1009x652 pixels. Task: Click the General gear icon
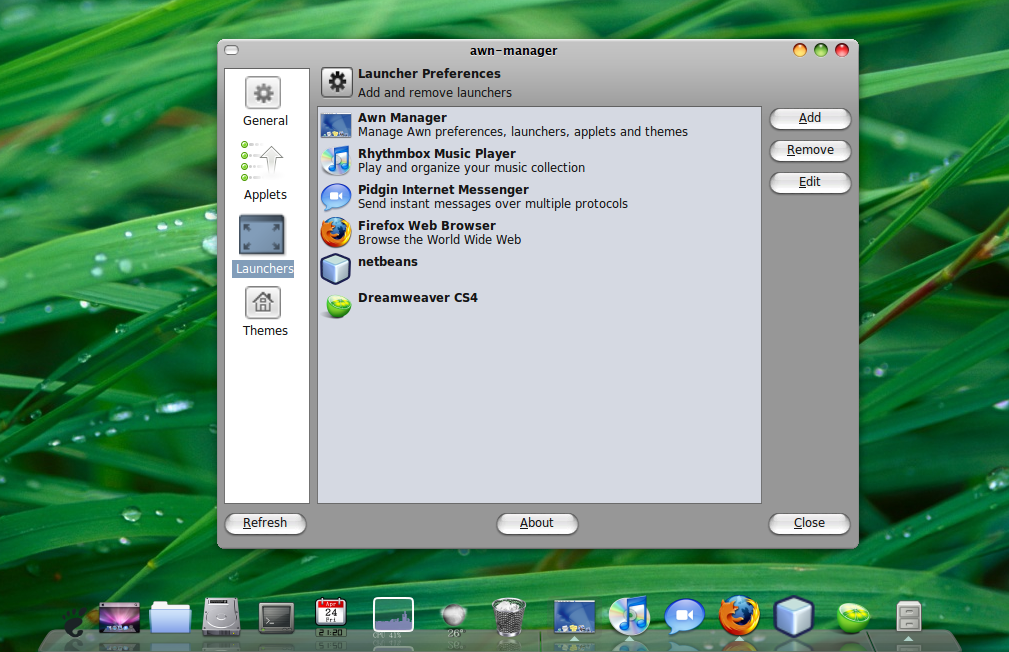[263, 93]
